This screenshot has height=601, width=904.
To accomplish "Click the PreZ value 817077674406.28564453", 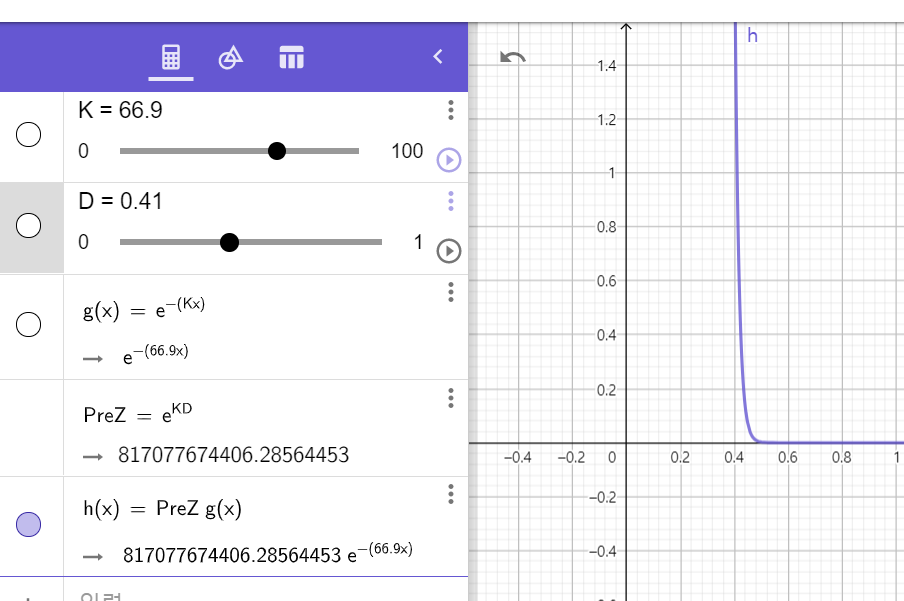I will pos(233,455).
